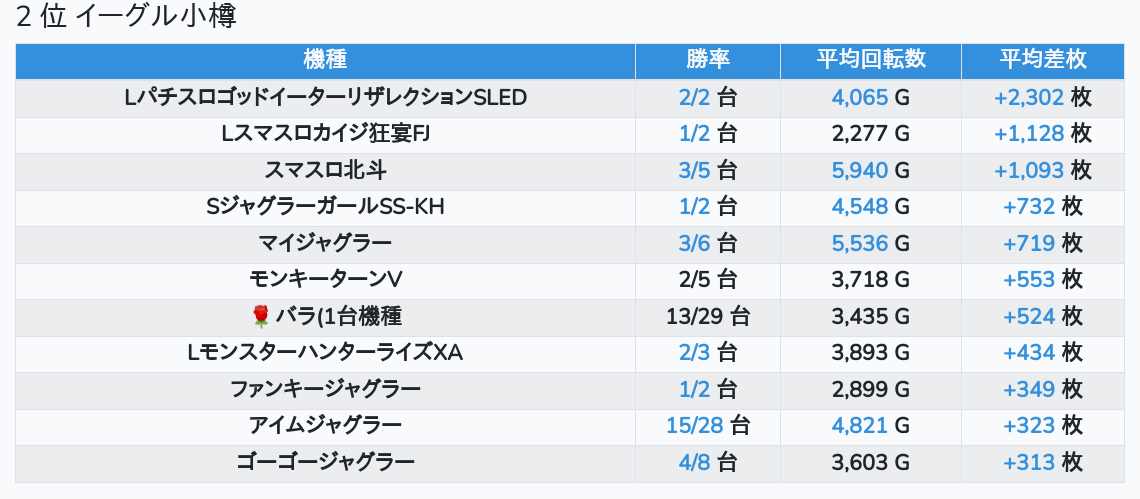Click the +349 link for ファンキージャグラー

(1029, 389)
